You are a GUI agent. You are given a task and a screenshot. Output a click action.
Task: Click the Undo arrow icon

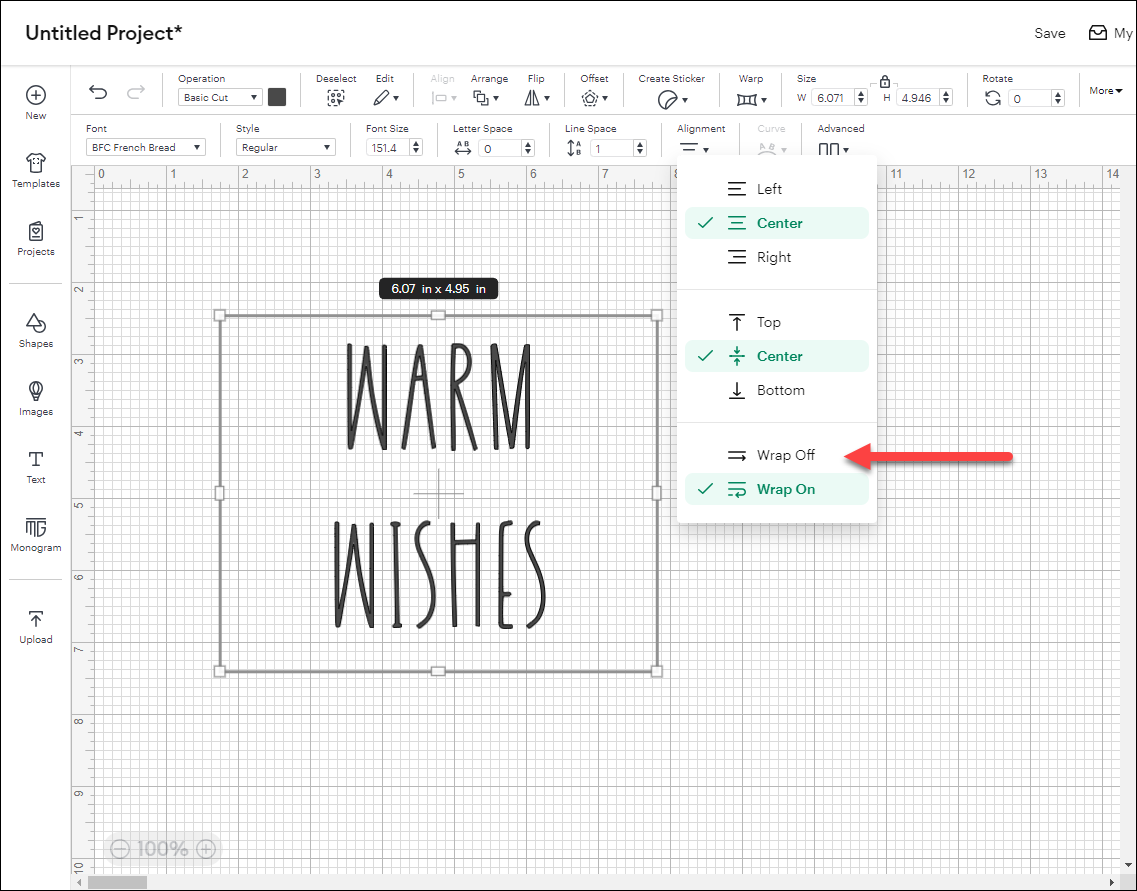(98, 93)
